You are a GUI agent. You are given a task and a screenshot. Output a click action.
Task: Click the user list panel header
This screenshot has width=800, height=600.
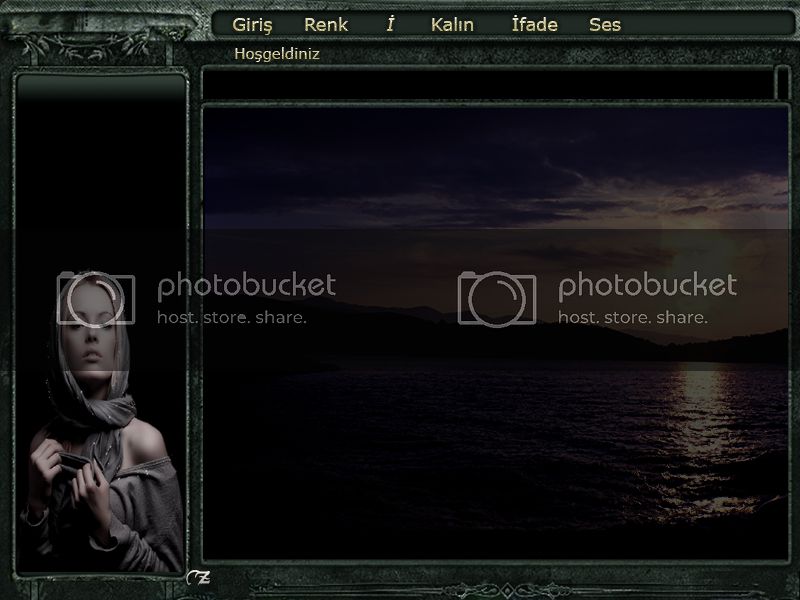102,87
